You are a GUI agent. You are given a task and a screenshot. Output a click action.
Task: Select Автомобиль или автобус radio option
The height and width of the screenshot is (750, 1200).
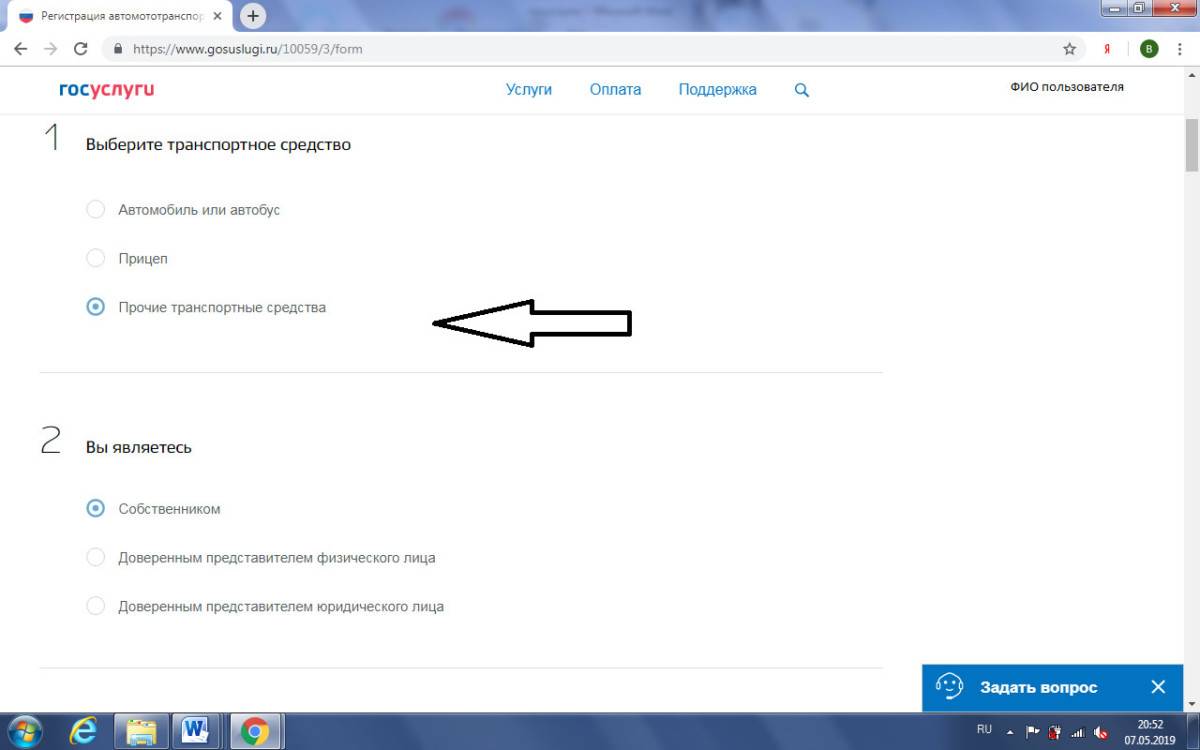point(95,210)
